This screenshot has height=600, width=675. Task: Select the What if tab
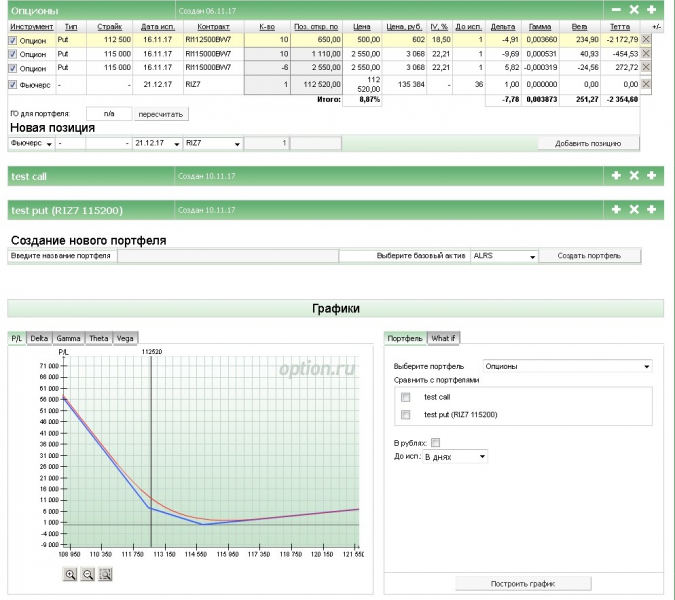tap(443, 338)
